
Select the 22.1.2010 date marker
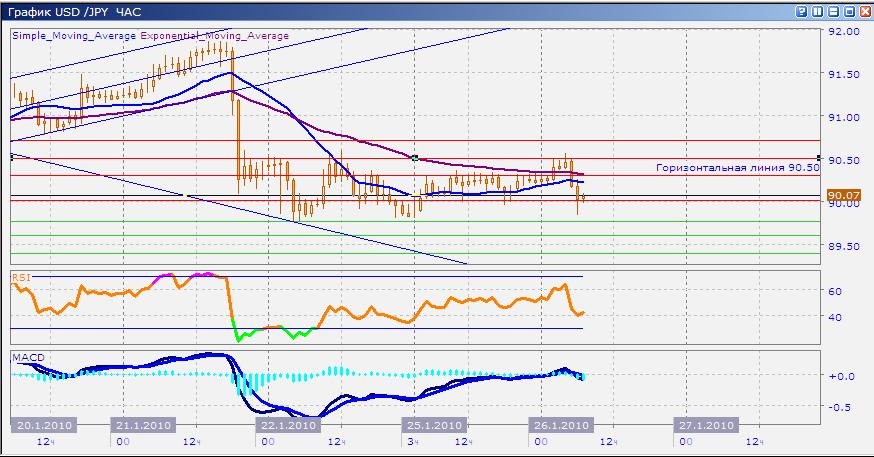tap(288, 425)
